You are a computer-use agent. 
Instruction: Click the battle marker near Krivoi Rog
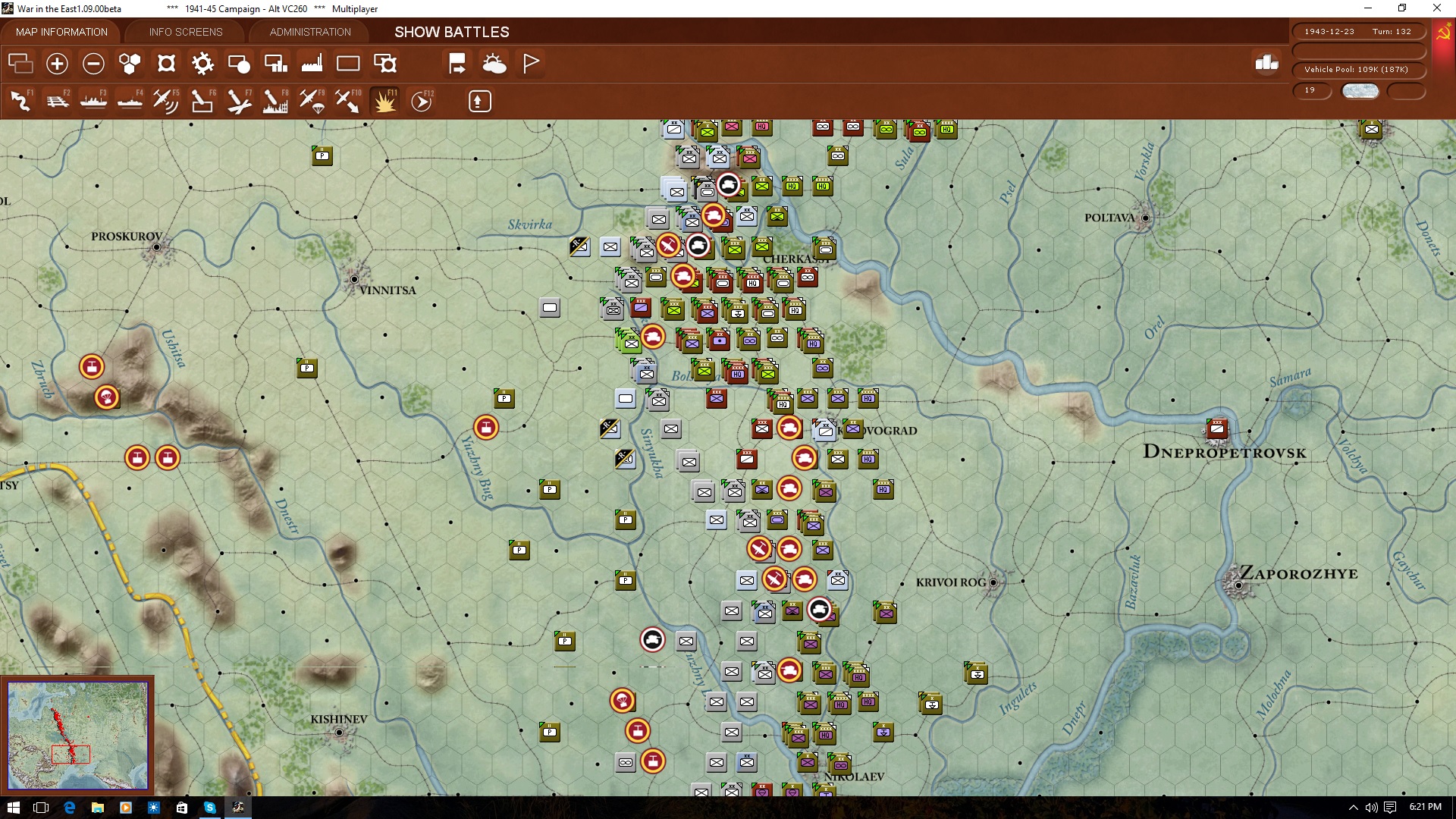click(819, 609)
